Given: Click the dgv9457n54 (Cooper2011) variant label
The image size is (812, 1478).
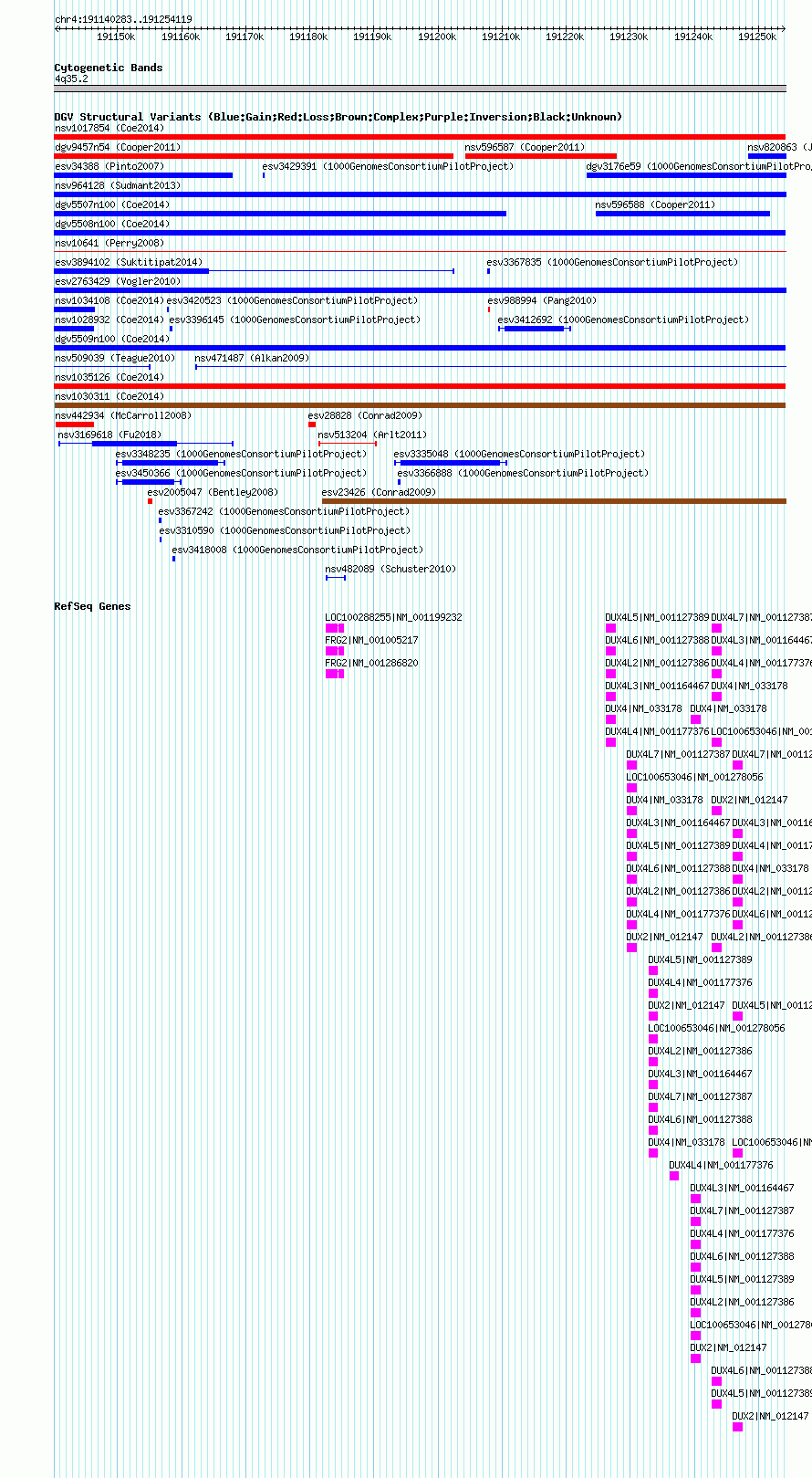Looking at the screenshot, I should (x=118, y=147).
